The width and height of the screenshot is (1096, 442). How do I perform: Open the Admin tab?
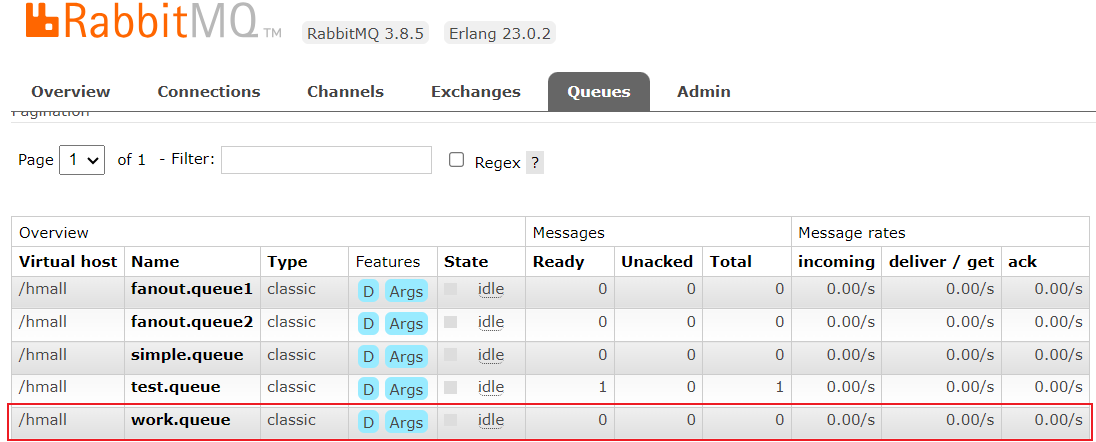point(704,92)
